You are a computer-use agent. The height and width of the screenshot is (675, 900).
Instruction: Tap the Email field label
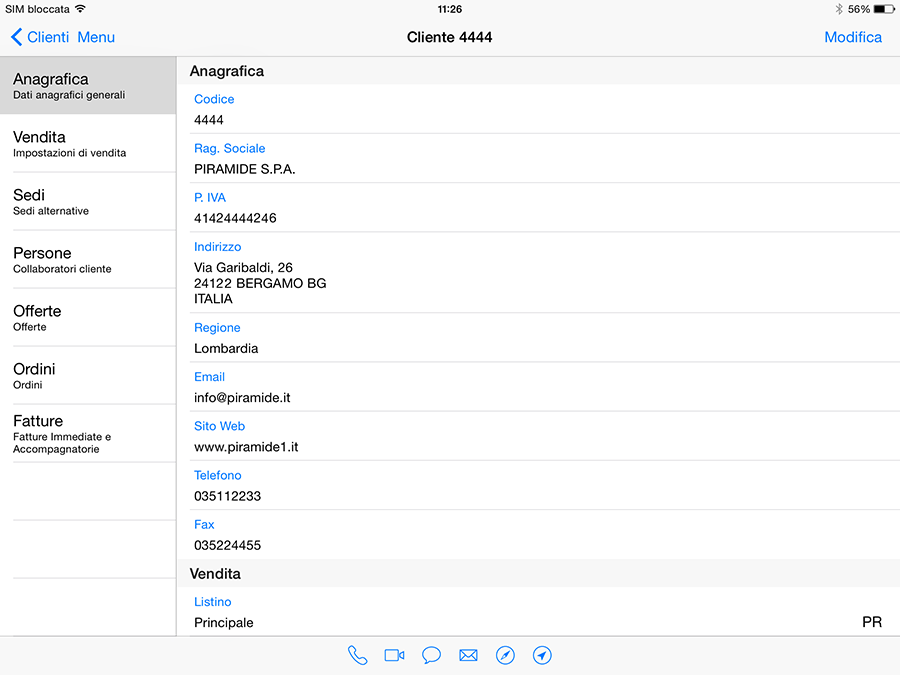(x=210, y=377)
